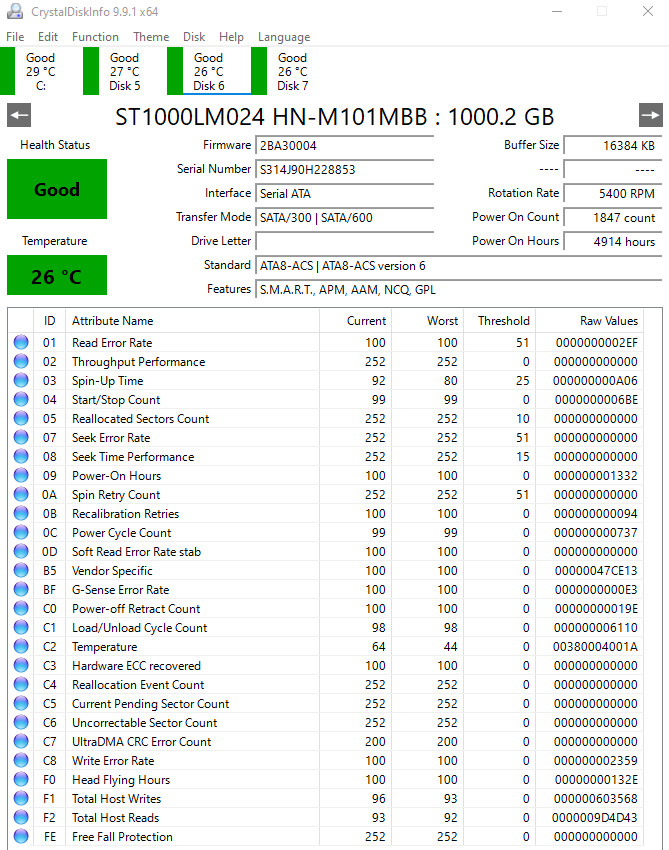
Task: Click the status orb for Hardware ECC recovered
Action: [x=21, y=665]
